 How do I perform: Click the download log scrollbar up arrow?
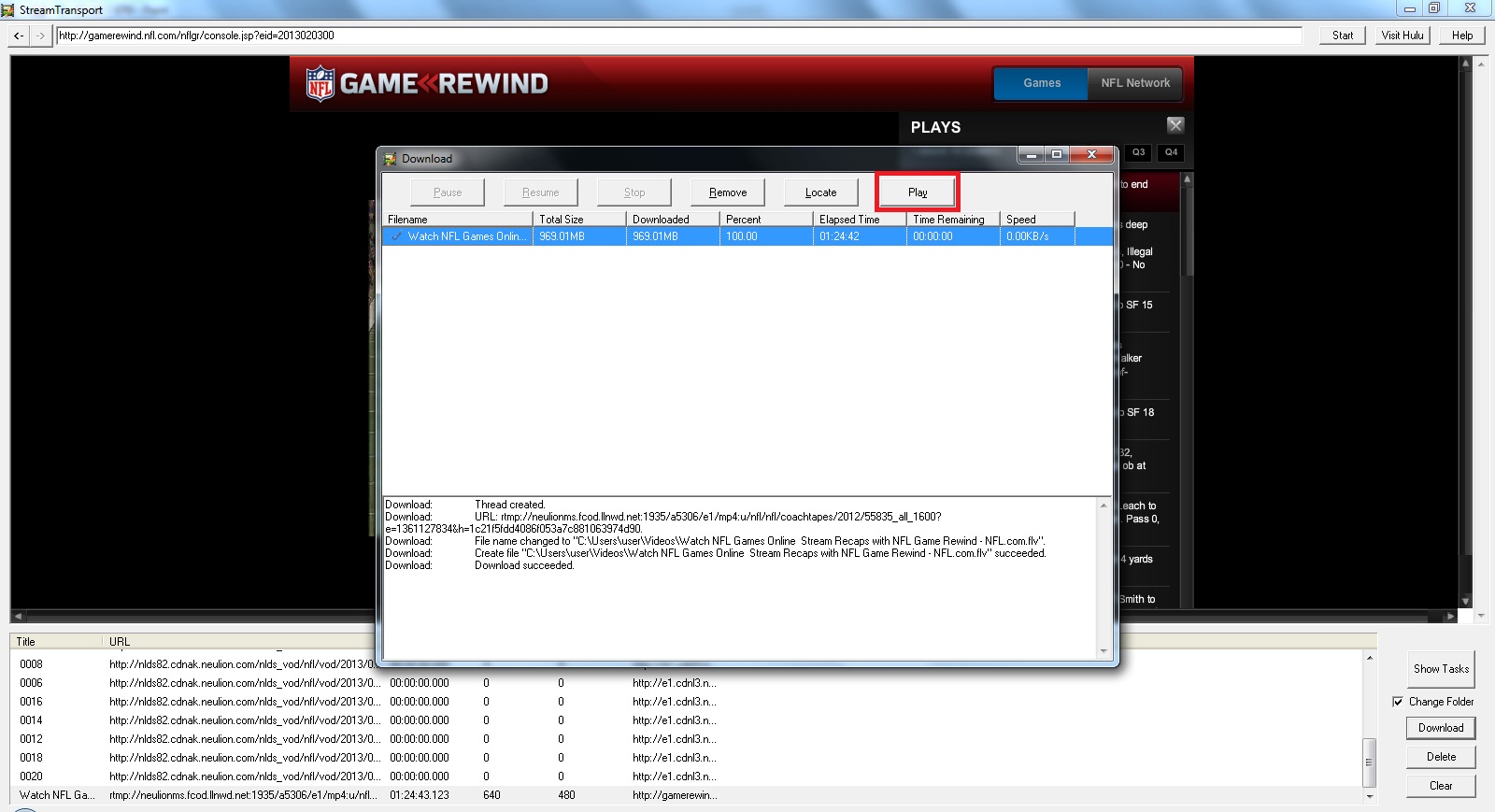(x=1103, y=506)
